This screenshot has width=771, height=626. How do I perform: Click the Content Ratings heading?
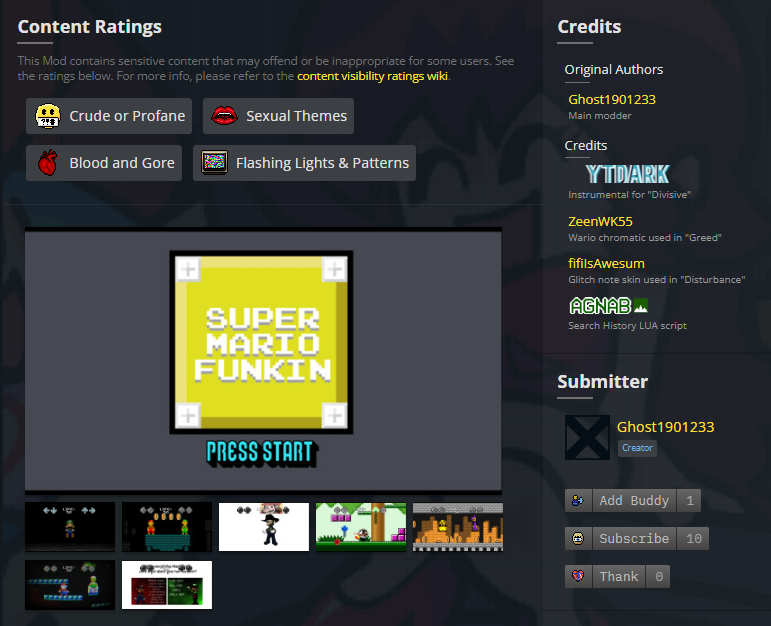[x=89, y=27]
